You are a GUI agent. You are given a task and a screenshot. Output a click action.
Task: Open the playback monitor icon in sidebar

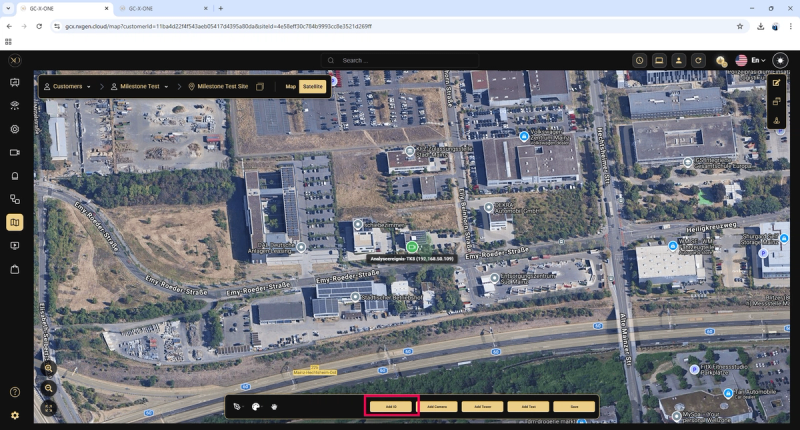[15, 246]
